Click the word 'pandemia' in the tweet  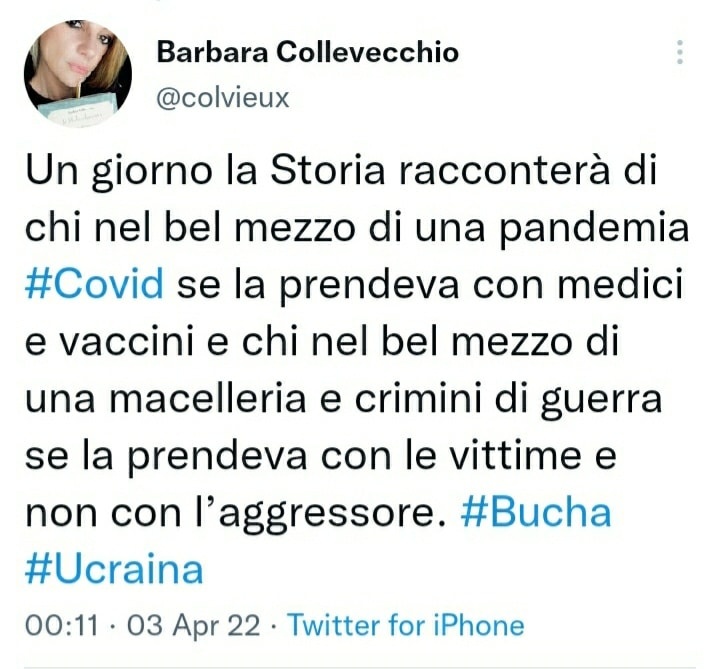tap(594, 230)
